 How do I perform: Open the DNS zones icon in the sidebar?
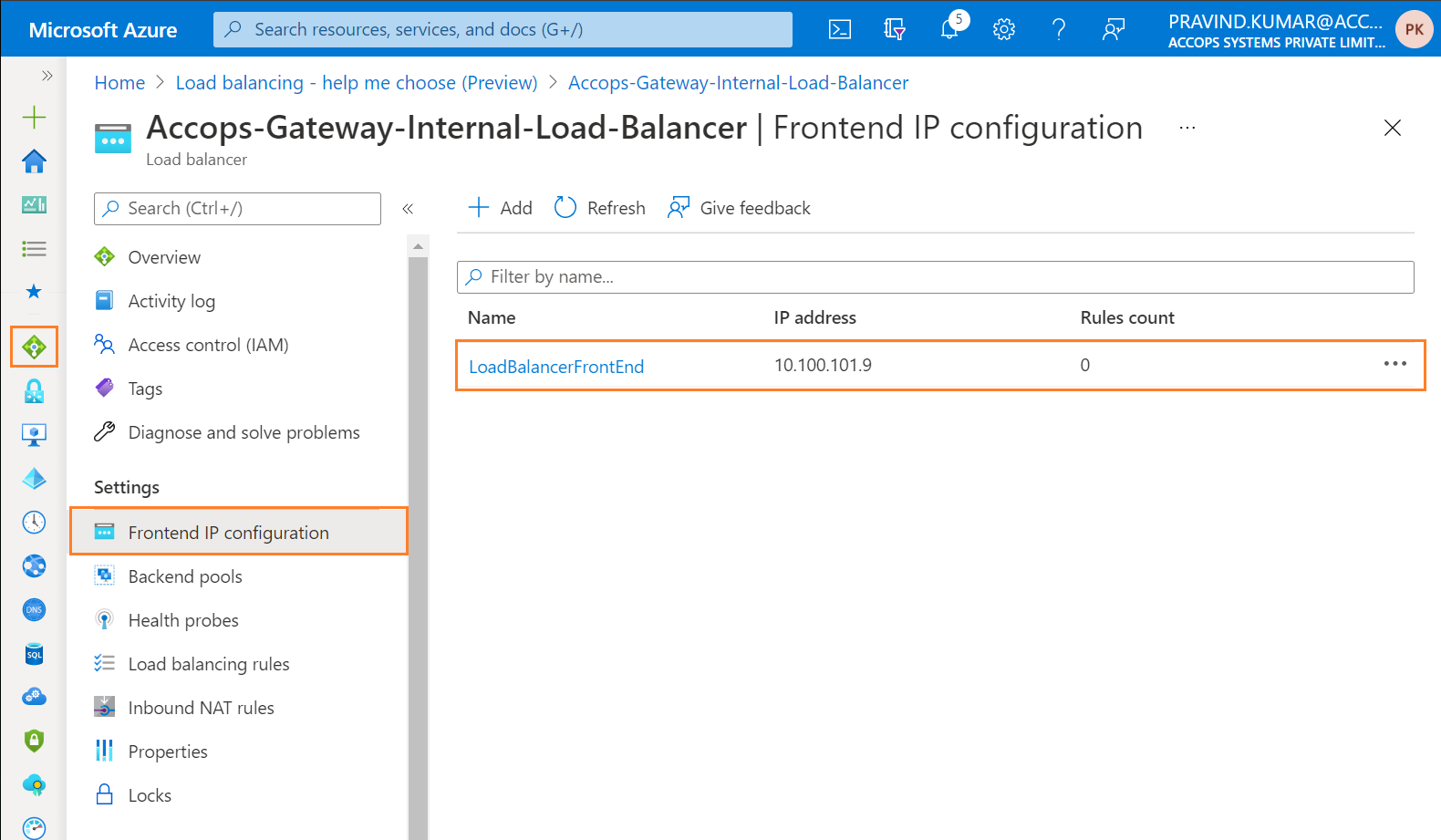(x=34, y=609)
